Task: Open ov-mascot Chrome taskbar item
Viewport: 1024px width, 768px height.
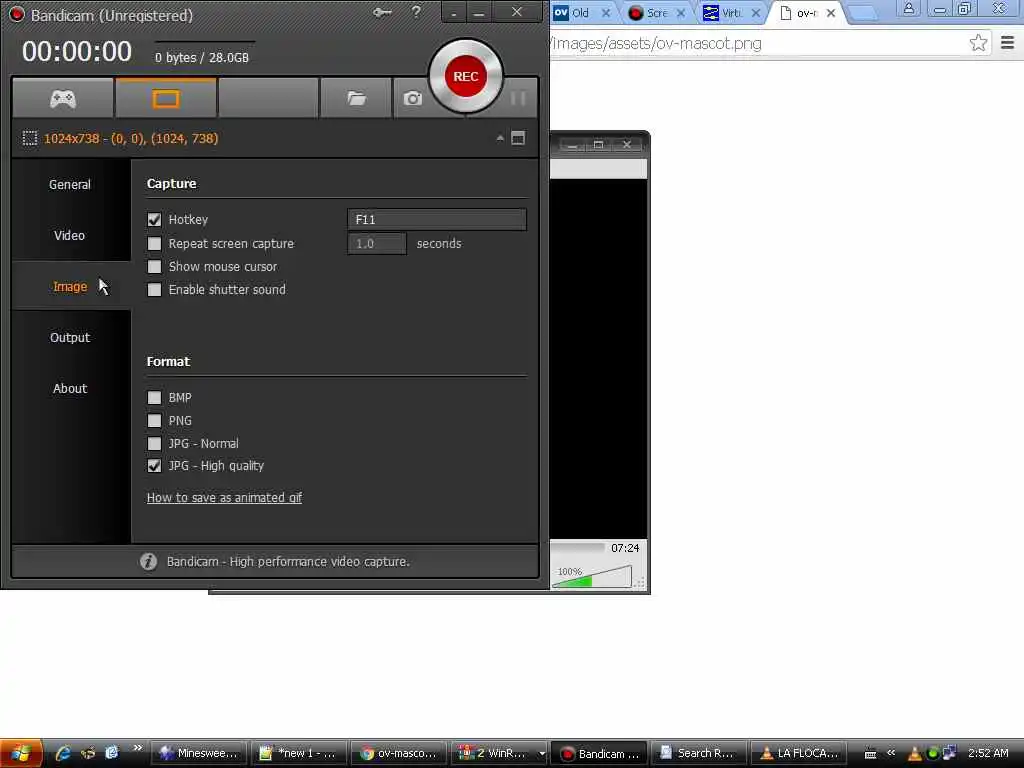Action: pyautogui.click(x=398, y=753)
